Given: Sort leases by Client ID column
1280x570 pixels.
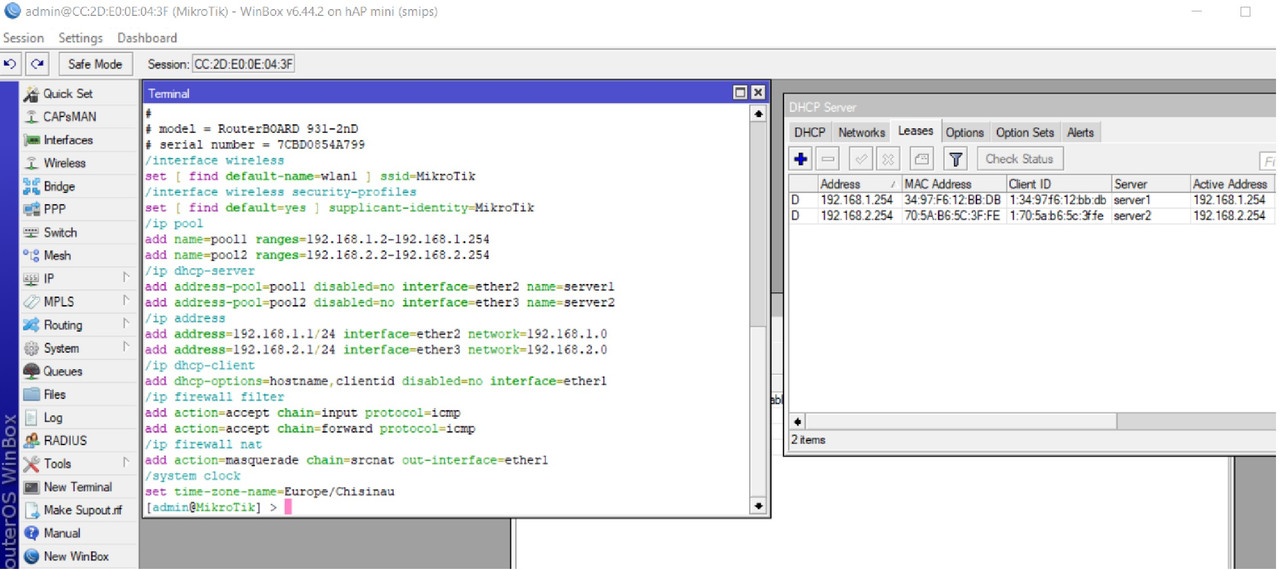Looking at the screenshot, I should 1058,184.
